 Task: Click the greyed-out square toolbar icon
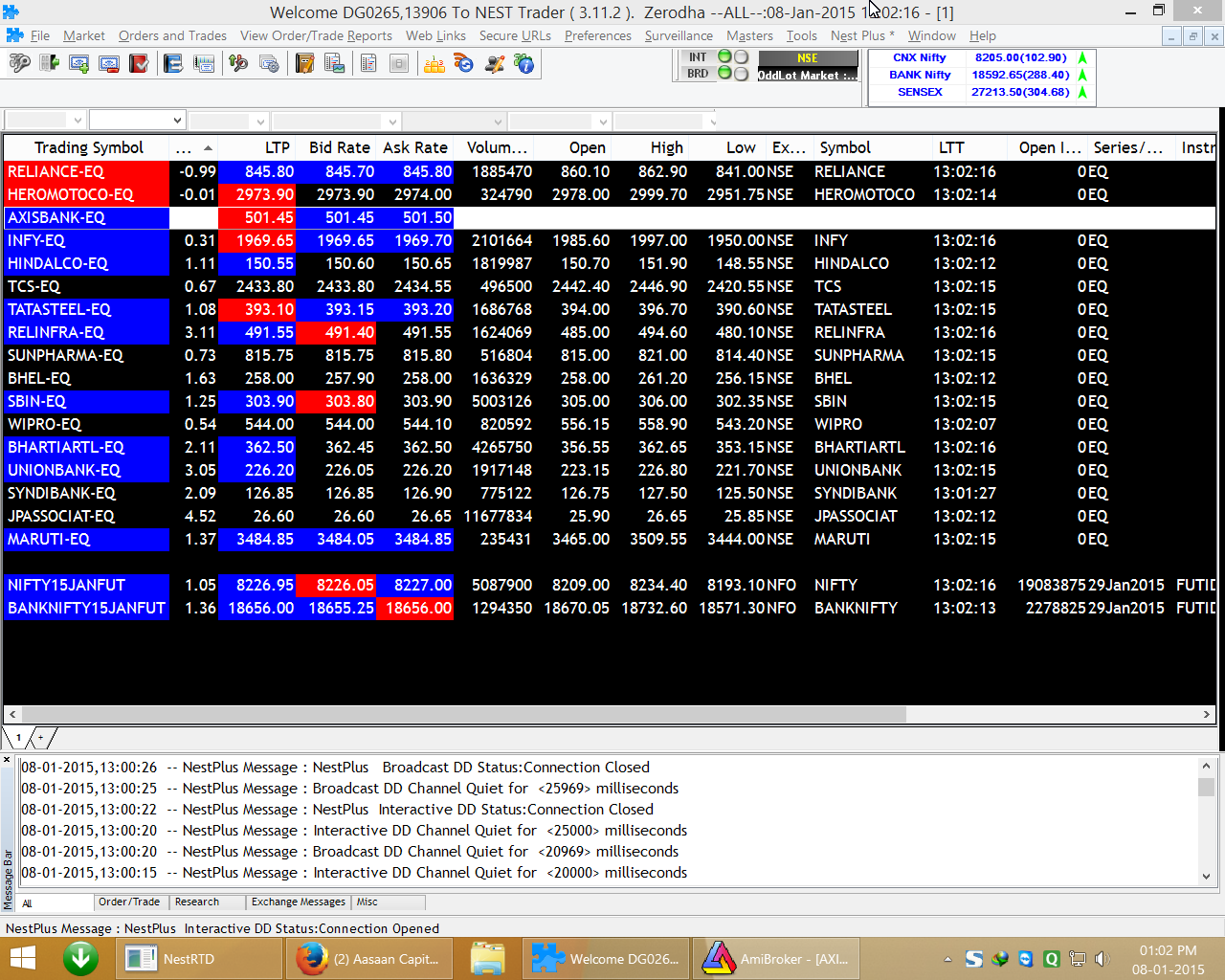pos(399,64)
